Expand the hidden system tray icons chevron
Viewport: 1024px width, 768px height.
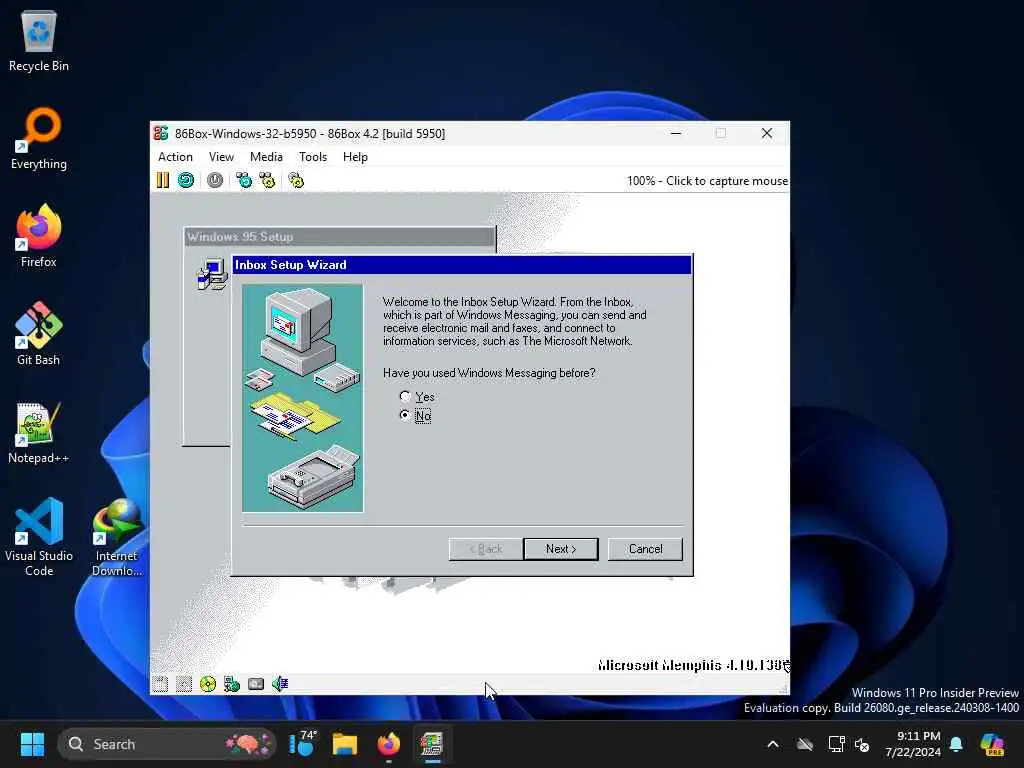(x=773, y=744)
